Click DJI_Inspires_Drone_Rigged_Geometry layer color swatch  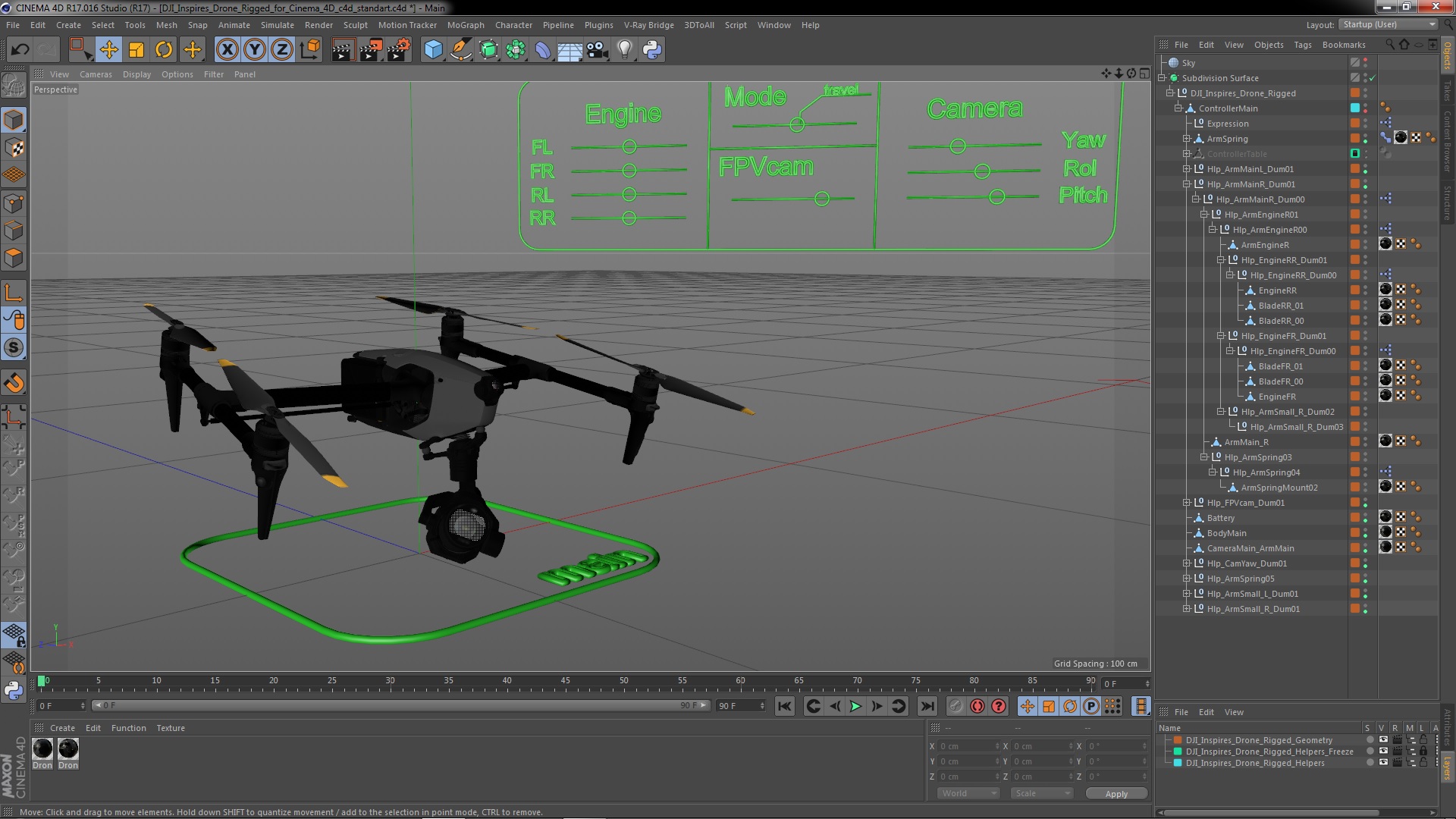tap(1178, 740)
